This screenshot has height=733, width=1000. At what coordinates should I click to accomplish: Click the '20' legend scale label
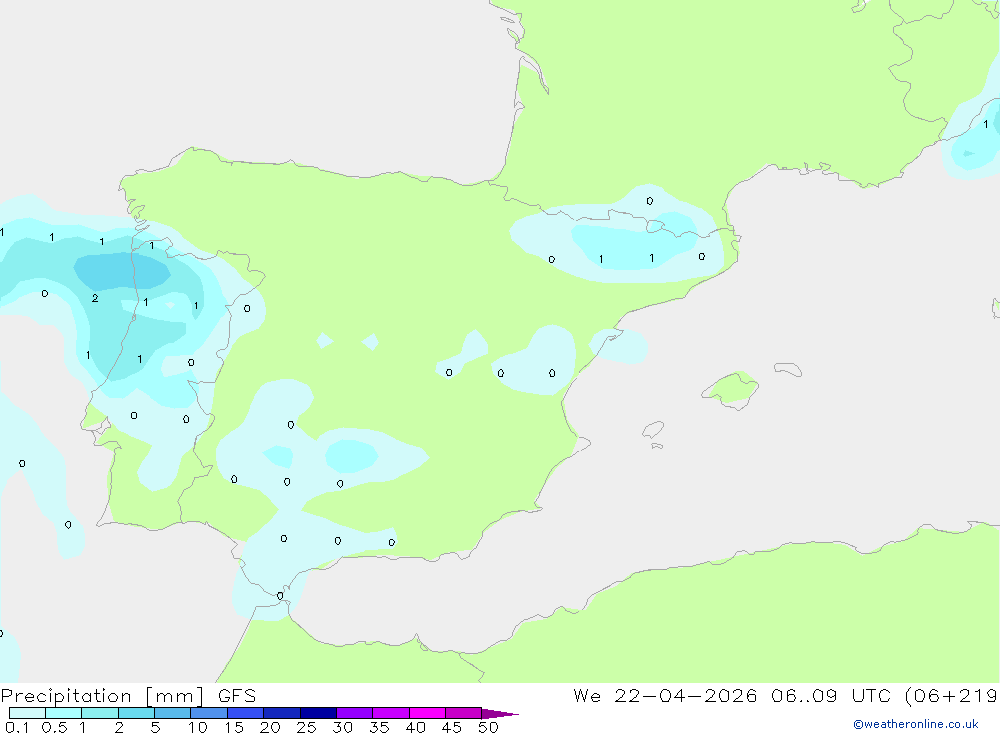tap(270, 727)
